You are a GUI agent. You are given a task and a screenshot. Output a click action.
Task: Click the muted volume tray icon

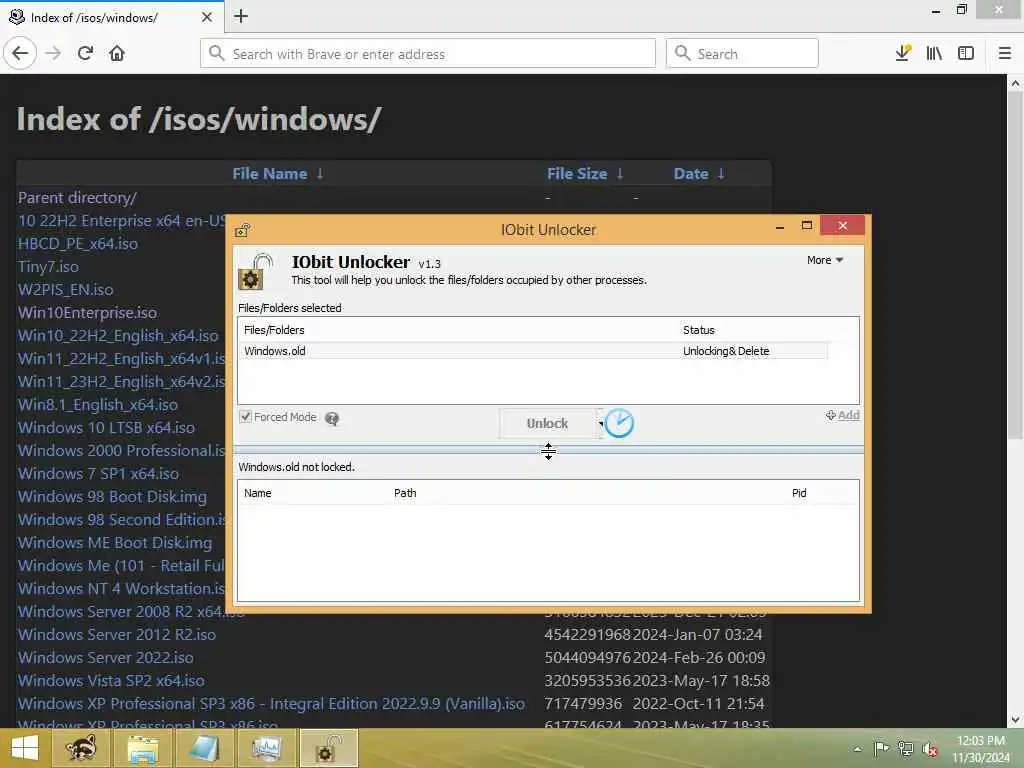(930, 749)
